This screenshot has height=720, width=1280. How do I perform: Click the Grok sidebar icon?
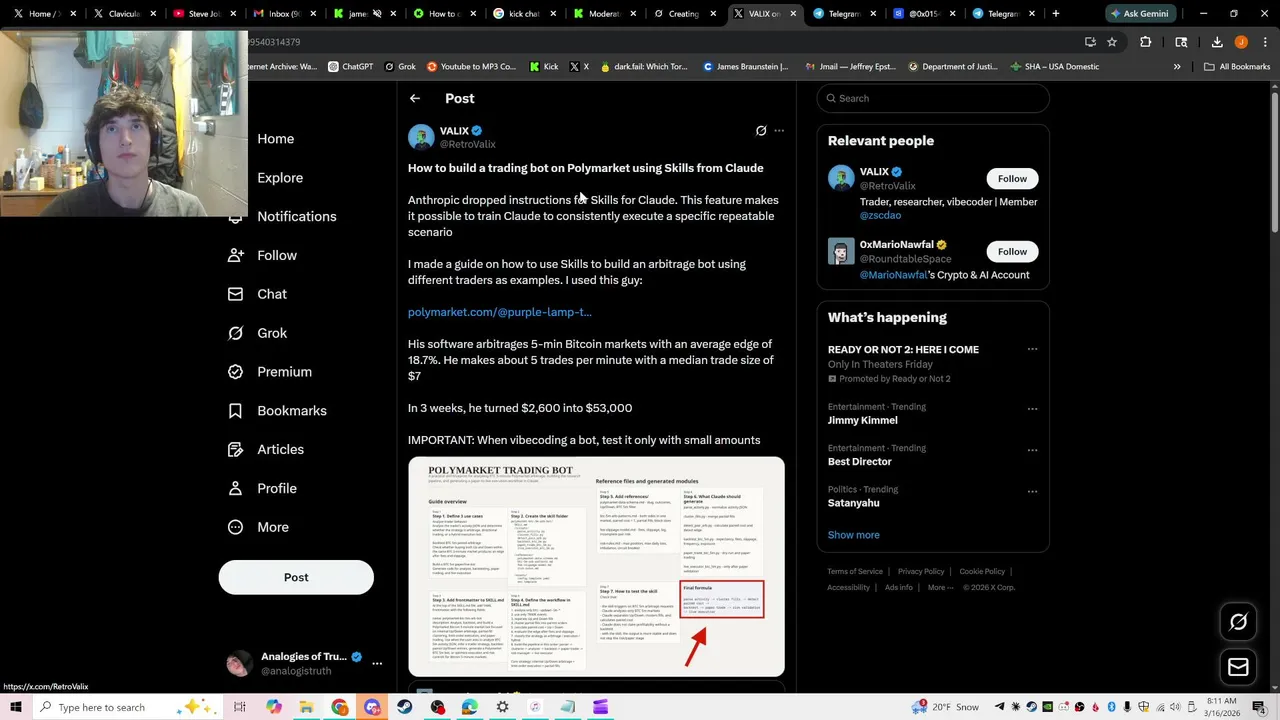point(235,333)
